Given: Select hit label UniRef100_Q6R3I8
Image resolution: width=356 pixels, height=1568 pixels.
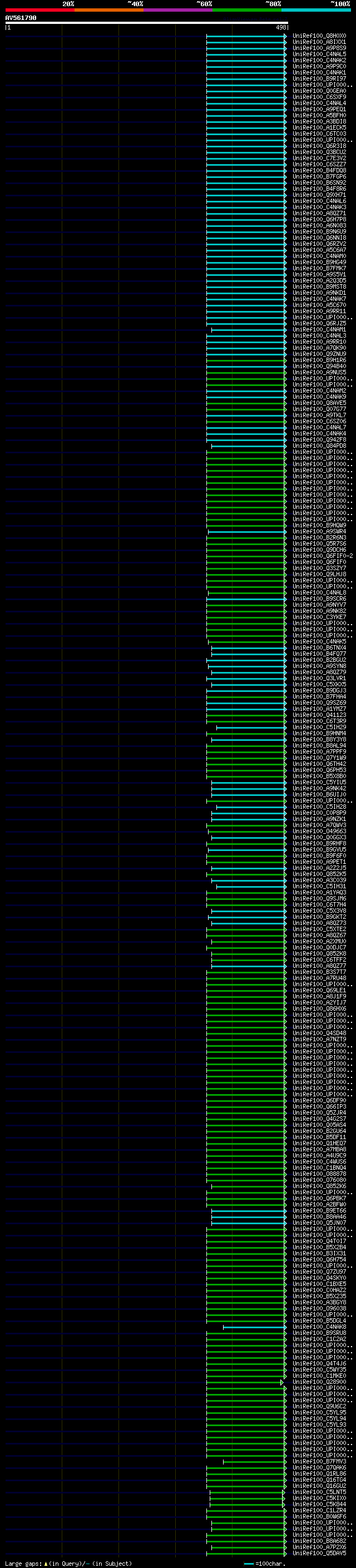Looking at the screenshot, I should coord(319,146).
